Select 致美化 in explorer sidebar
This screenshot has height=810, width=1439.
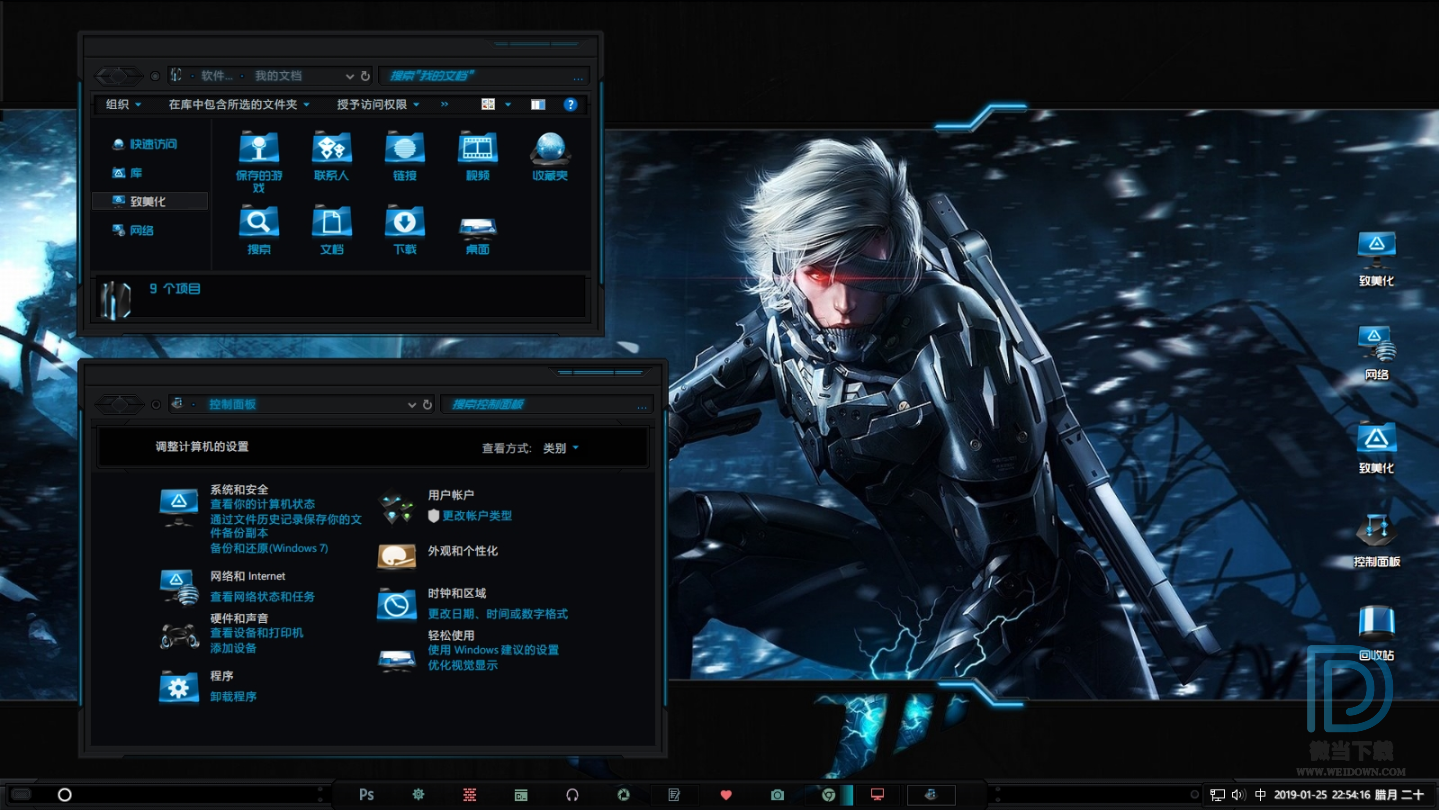click(149, 201)
